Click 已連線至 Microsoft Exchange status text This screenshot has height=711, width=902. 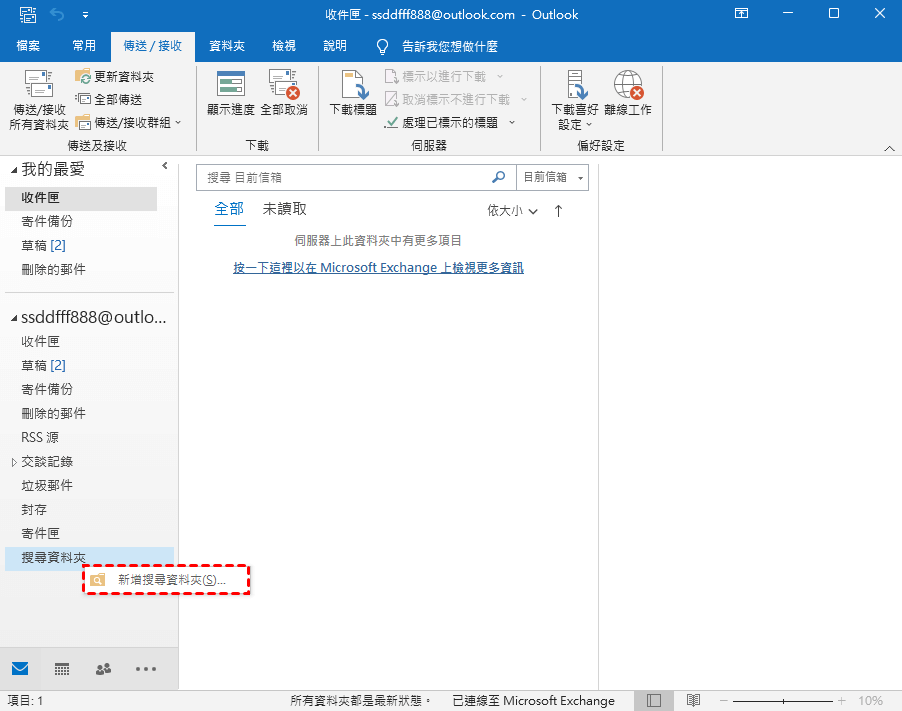point(533,701)
